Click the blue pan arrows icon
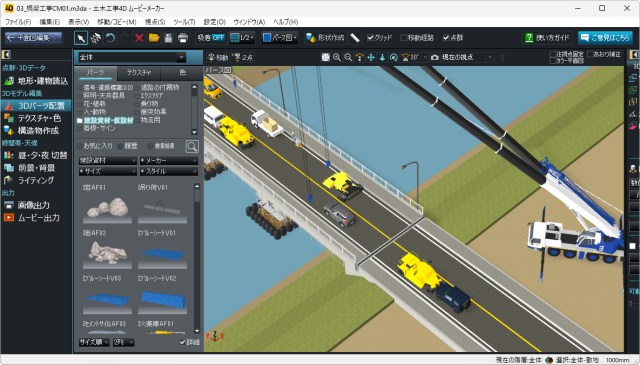 tap(371, 58)
